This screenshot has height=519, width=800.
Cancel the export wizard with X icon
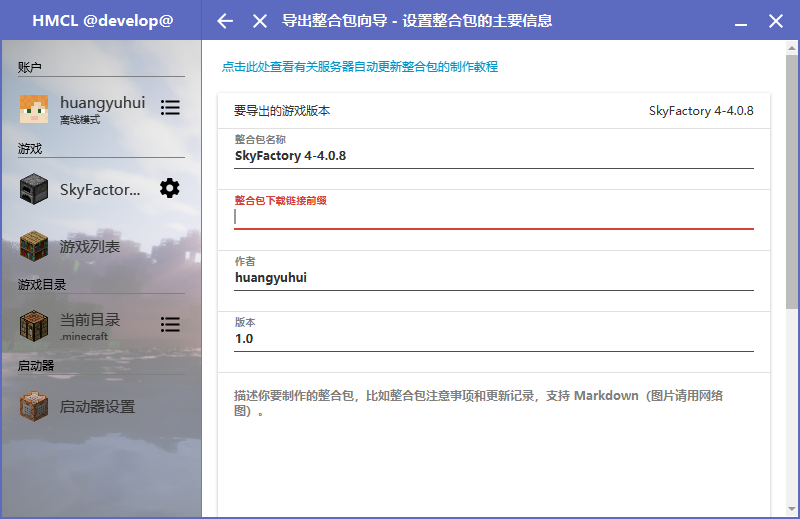coord(260,21)
